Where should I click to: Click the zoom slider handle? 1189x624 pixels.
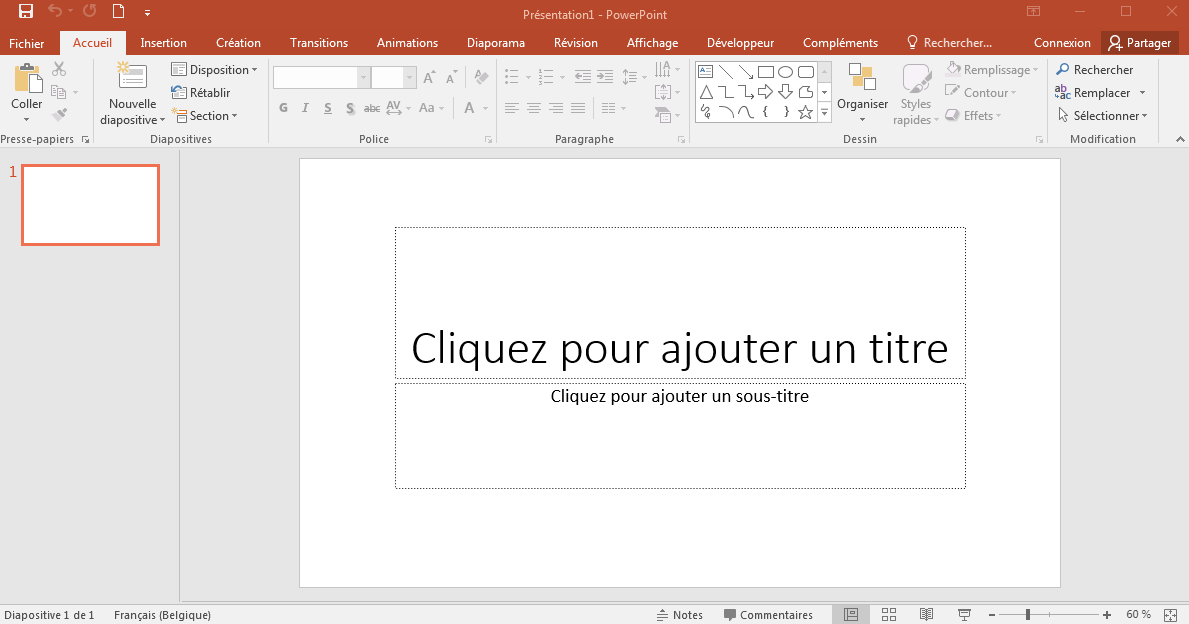tap(1028, 615)
